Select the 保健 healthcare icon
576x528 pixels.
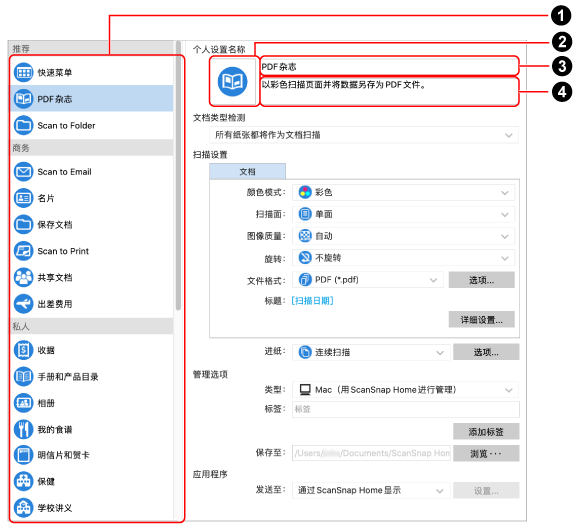tap(24, 481)
